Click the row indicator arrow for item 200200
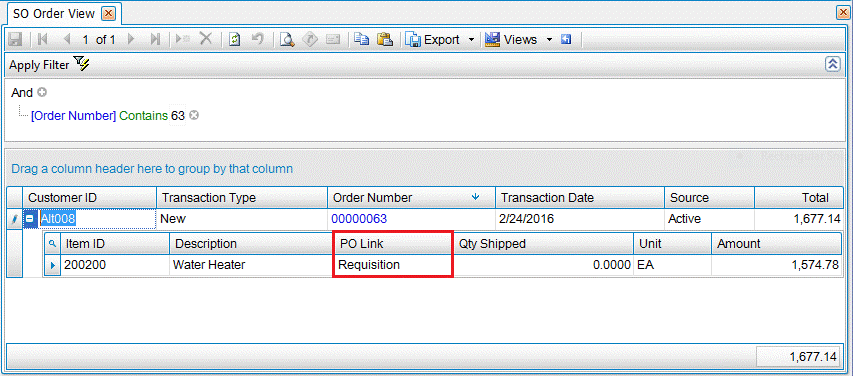 pos(52,265)
